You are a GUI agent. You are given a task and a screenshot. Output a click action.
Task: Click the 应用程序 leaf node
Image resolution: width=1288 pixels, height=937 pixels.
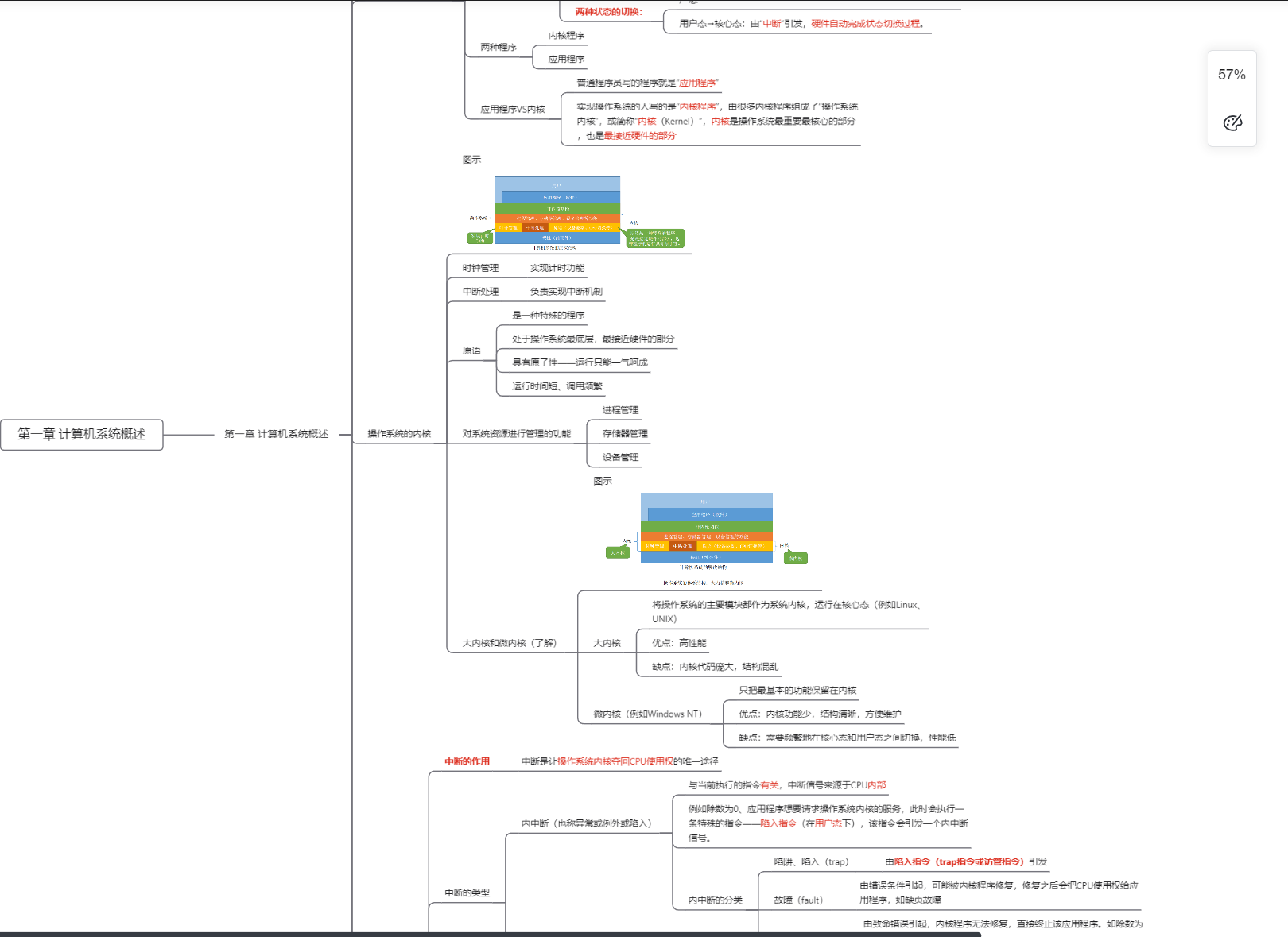coord(566,60)
